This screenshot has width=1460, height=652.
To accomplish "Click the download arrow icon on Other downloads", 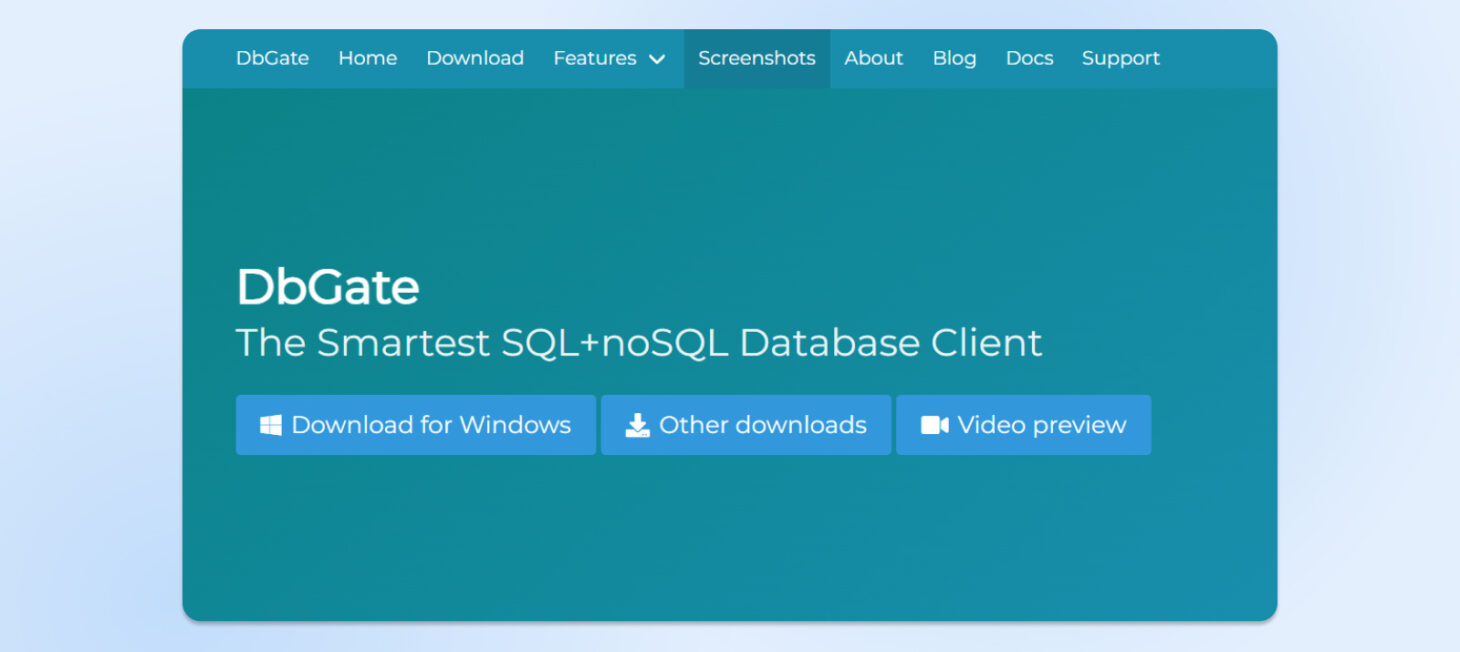I will click(636, 424).
